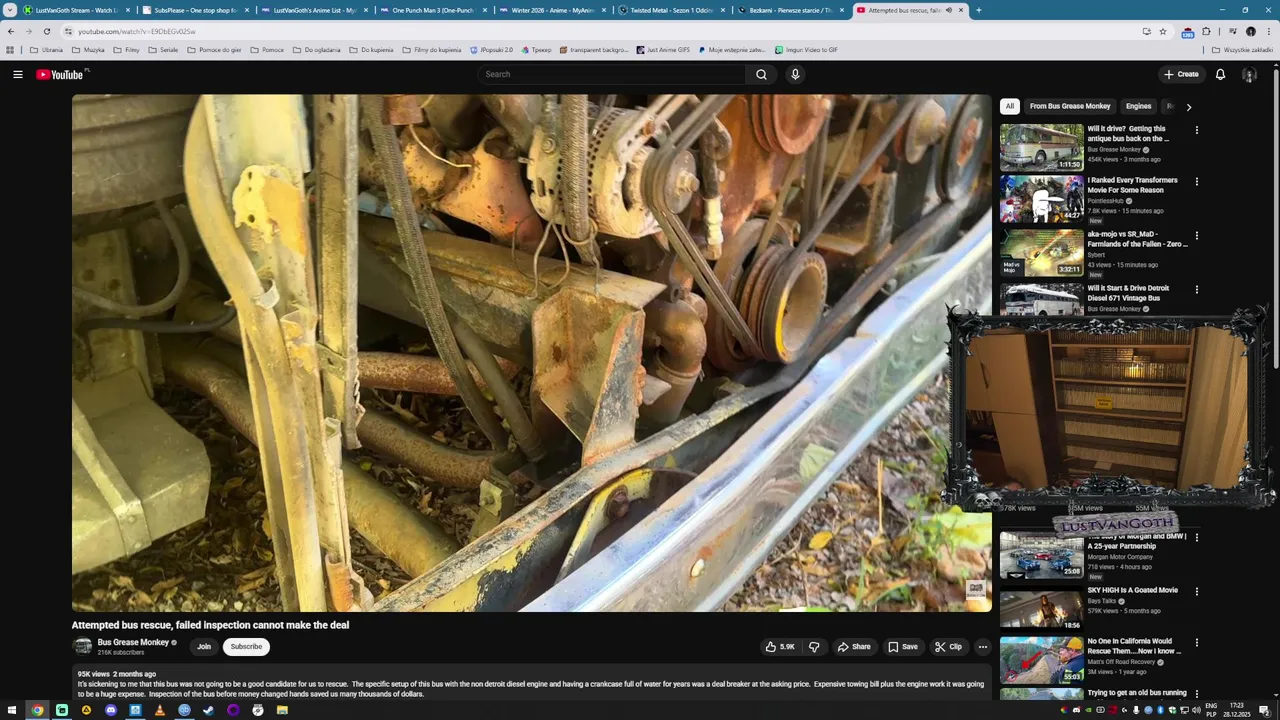Open 'Do oglądania' bookmarks folder
This screenshot has height=720, width=1280.
coord(317,49)
